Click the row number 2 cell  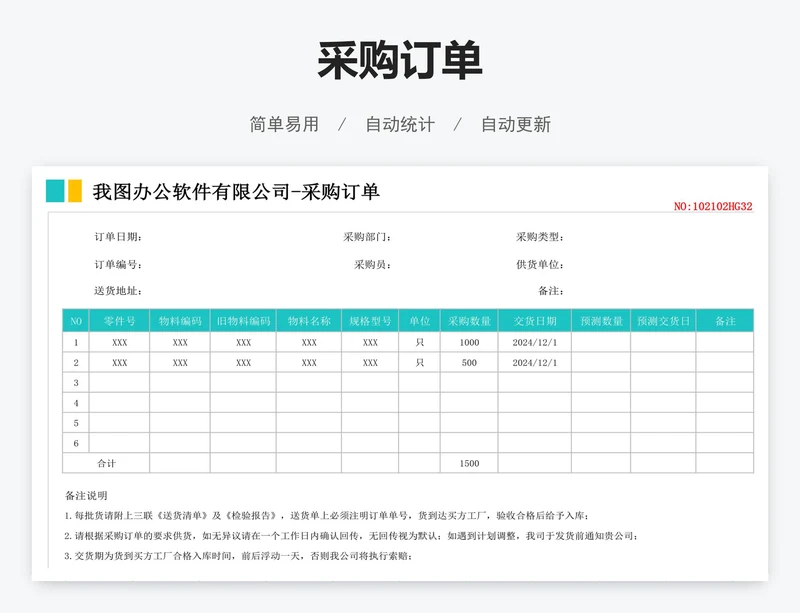76,362
